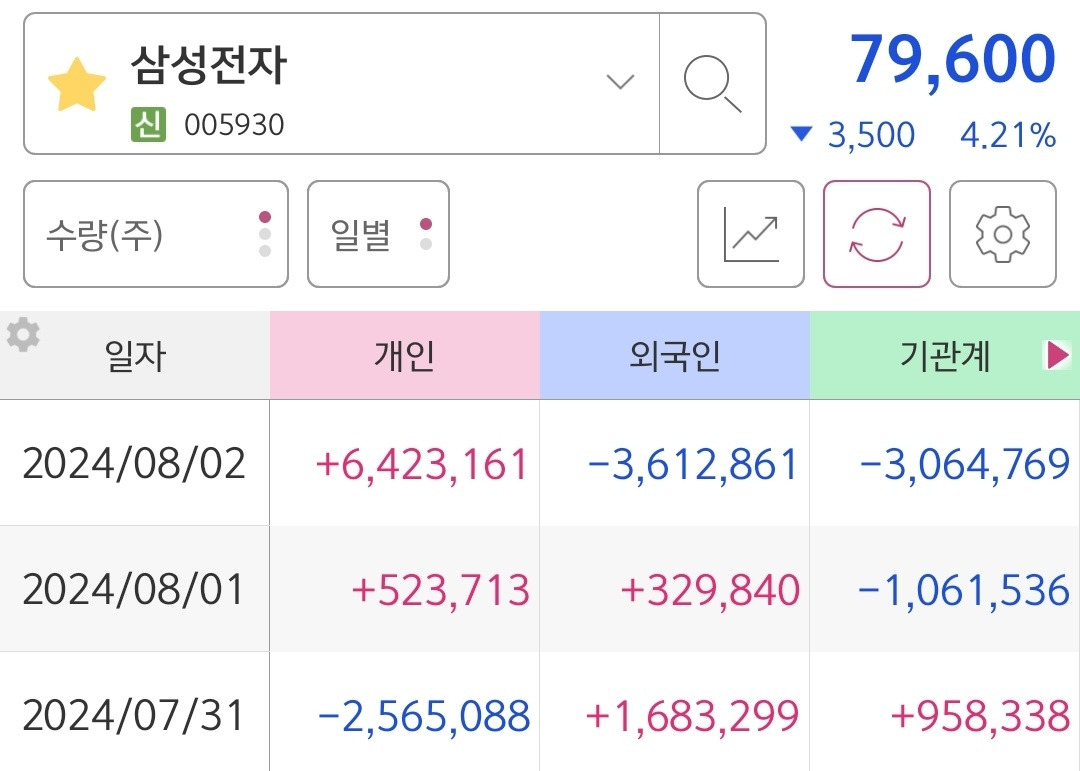The image size is (1080, 771).
Task: Select the 기관계 column header
Action: [945, 356]
